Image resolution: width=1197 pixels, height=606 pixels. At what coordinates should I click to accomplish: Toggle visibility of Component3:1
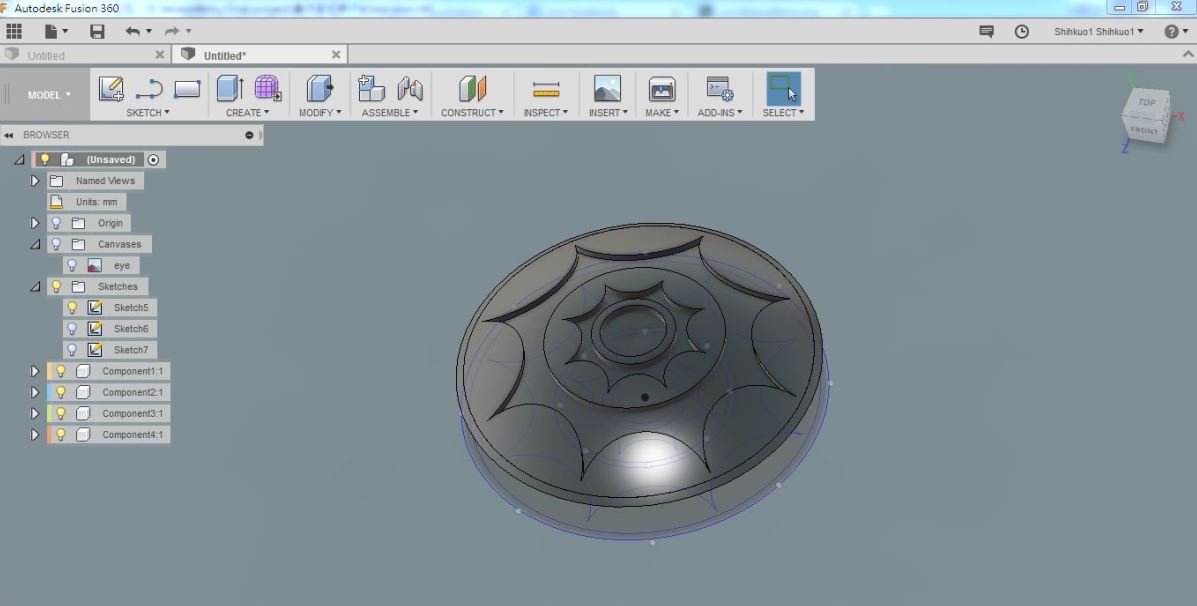tap(61, 413)
